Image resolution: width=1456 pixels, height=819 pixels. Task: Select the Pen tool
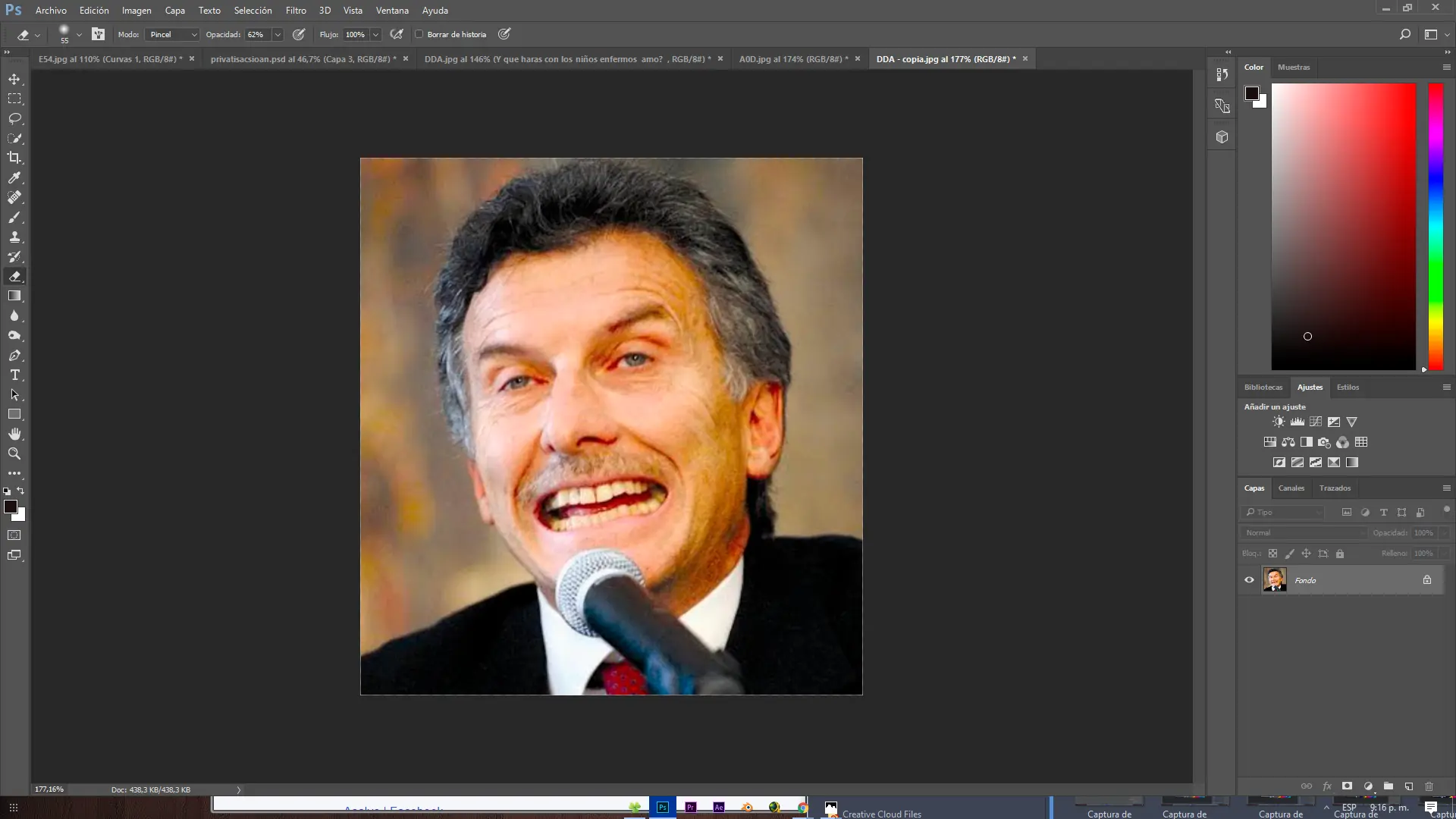(x=14, y=355)
